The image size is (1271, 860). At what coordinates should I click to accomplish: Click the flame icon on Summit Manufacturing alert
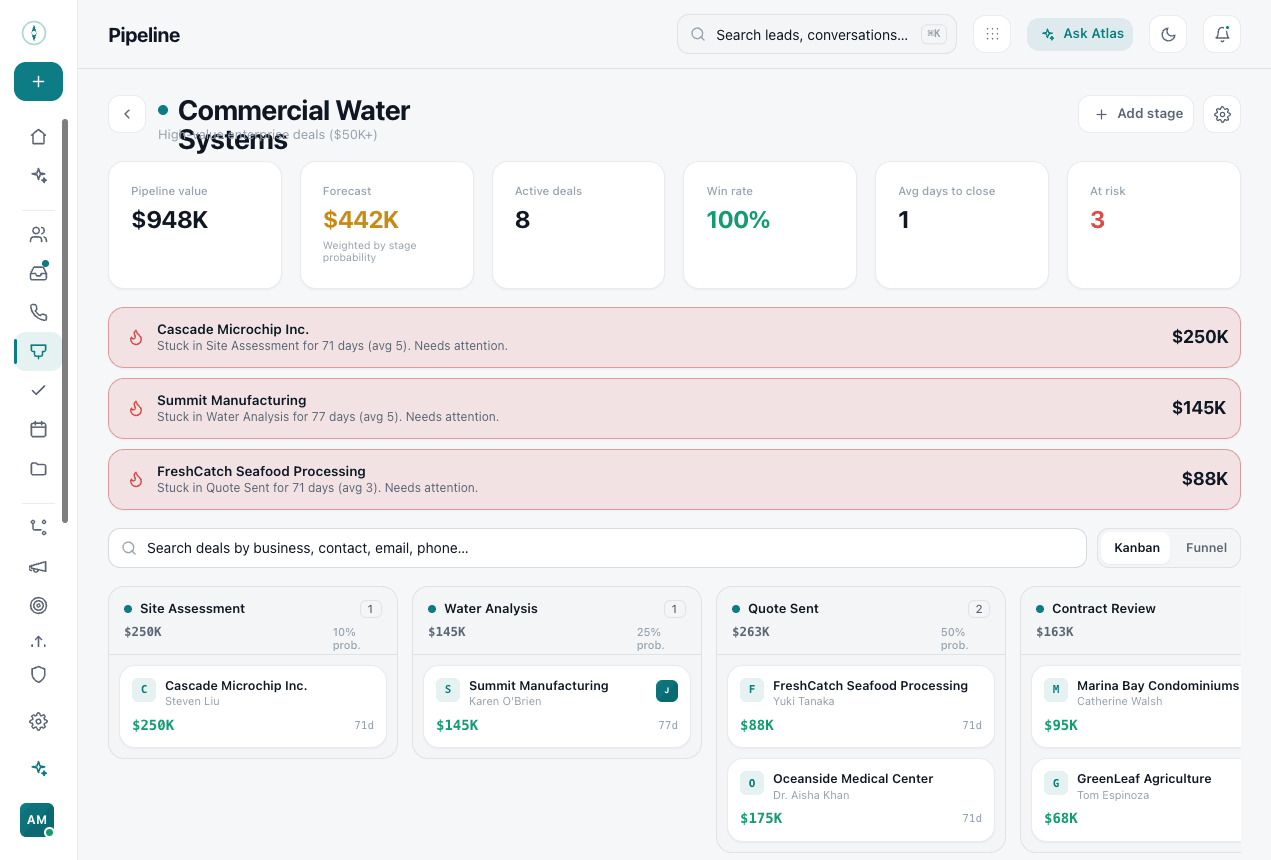click(x=136, y=408)
